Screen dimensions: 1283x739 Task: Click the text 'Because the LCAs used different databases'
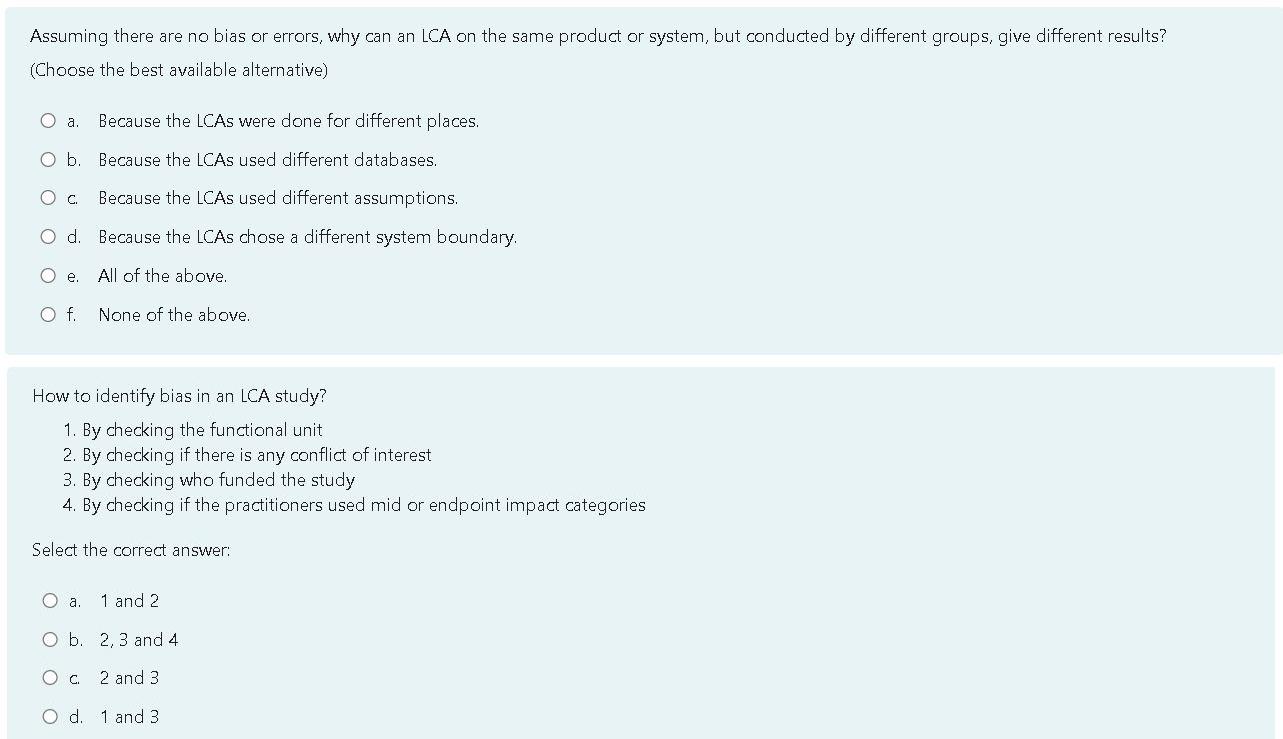[x=266, y=159]
